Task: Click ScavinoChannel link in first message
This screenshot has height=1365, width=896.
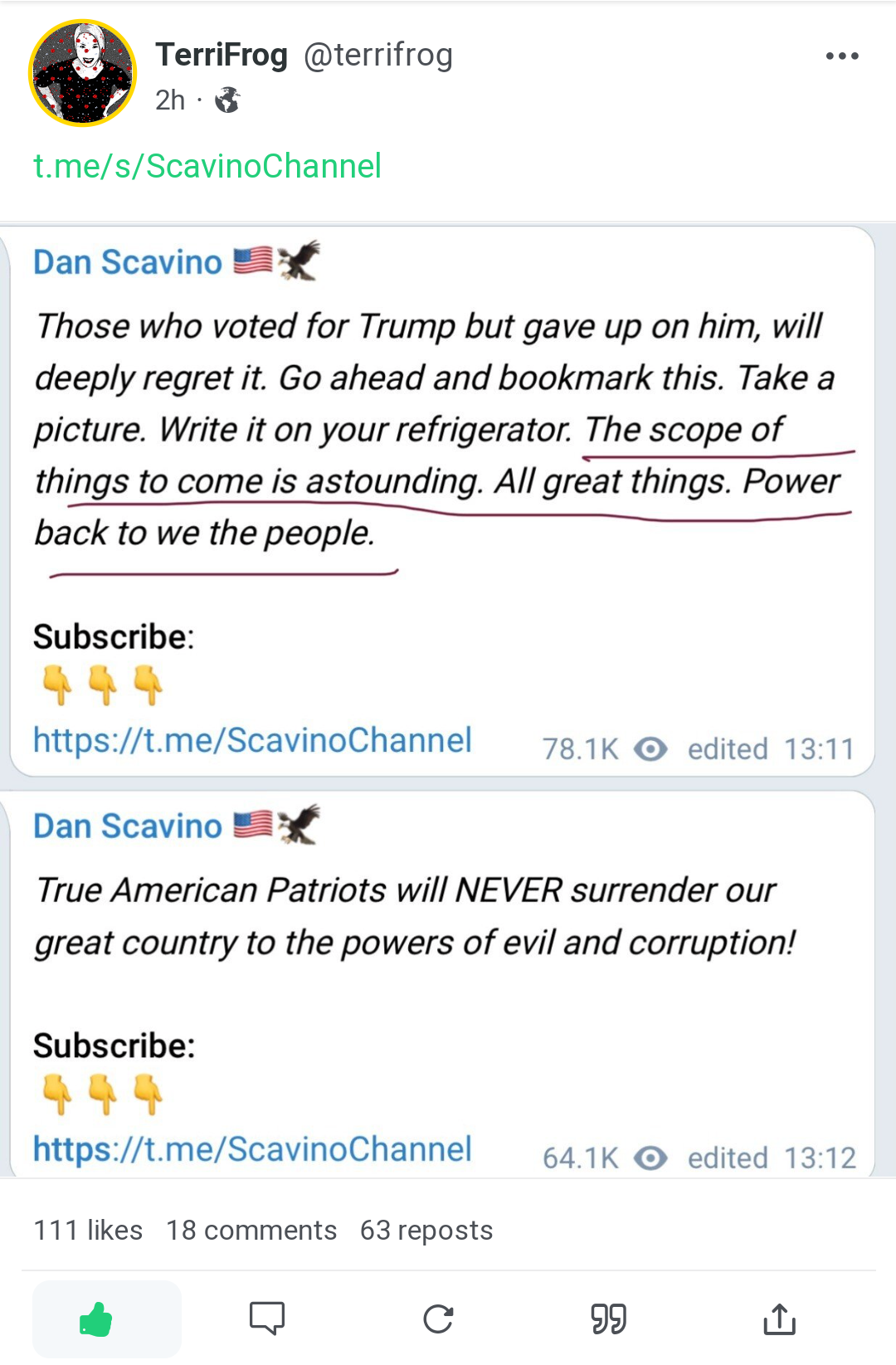Action: coord(252,740)
